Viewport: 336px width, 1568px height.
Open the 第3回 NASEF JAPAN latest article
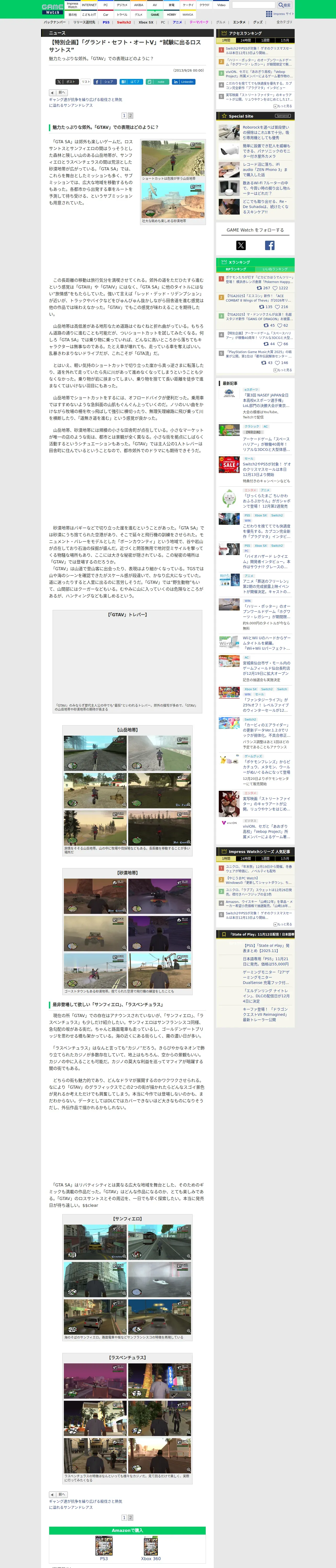point(266,401)
